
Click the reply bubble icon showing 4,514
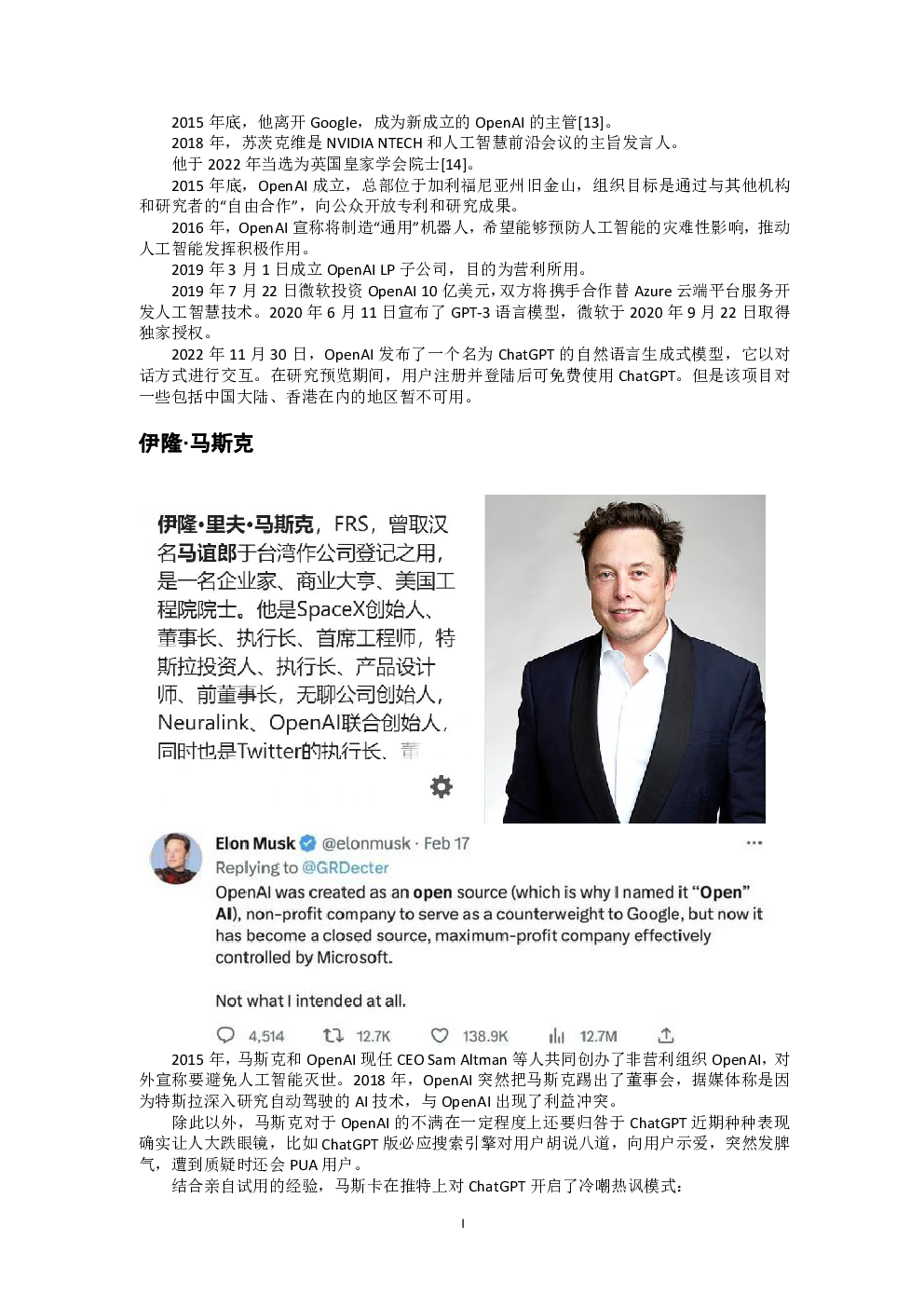pyautogui.click(x=225, y=1035)
